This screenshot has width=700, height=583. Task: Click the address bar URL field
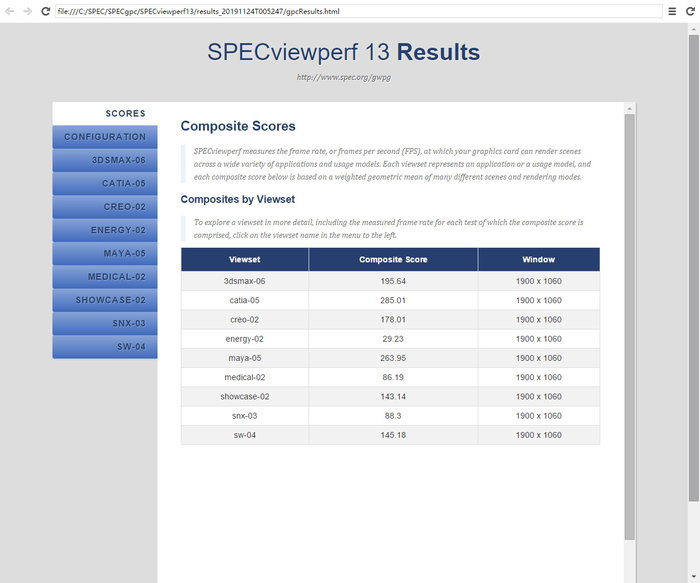tap(358, 11)
